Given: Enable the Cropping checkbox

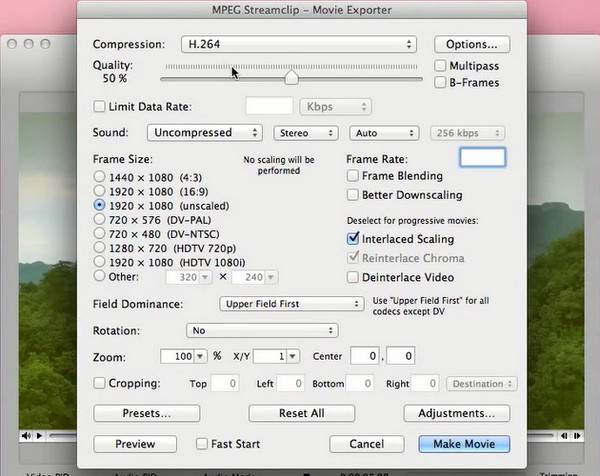Looking at the screenshot, I should (x=99, y=383).
